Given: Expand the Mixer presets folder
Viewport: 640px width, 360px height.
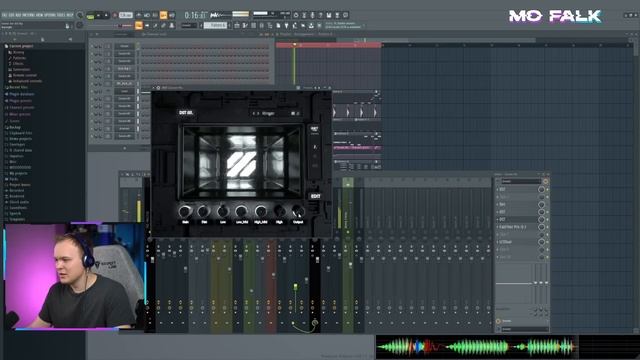Looking at the screenshot, I should point(20,114).
